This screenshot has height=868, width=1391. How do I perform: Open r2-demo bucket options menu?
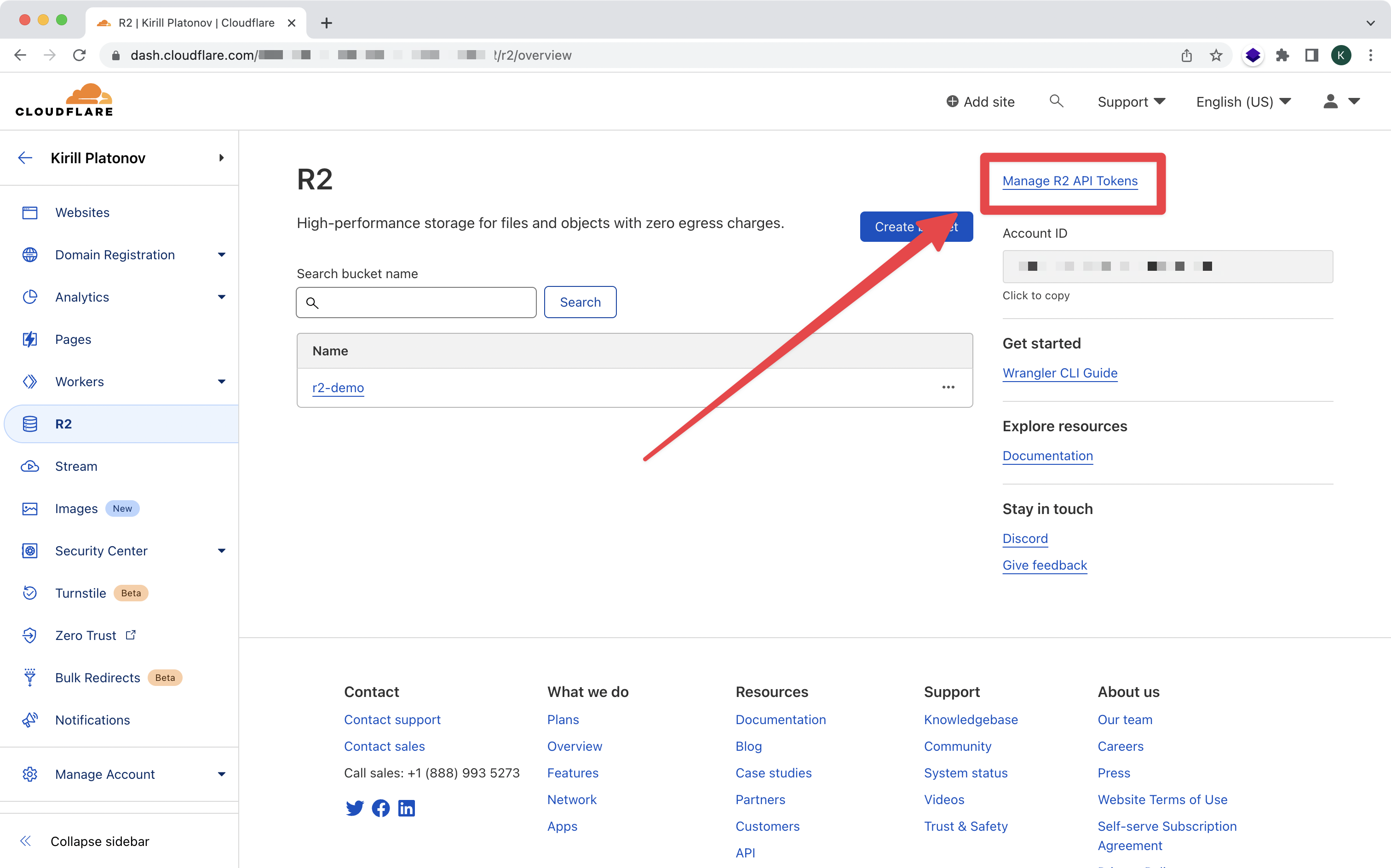pyautogui.click(x=948, y=388)
